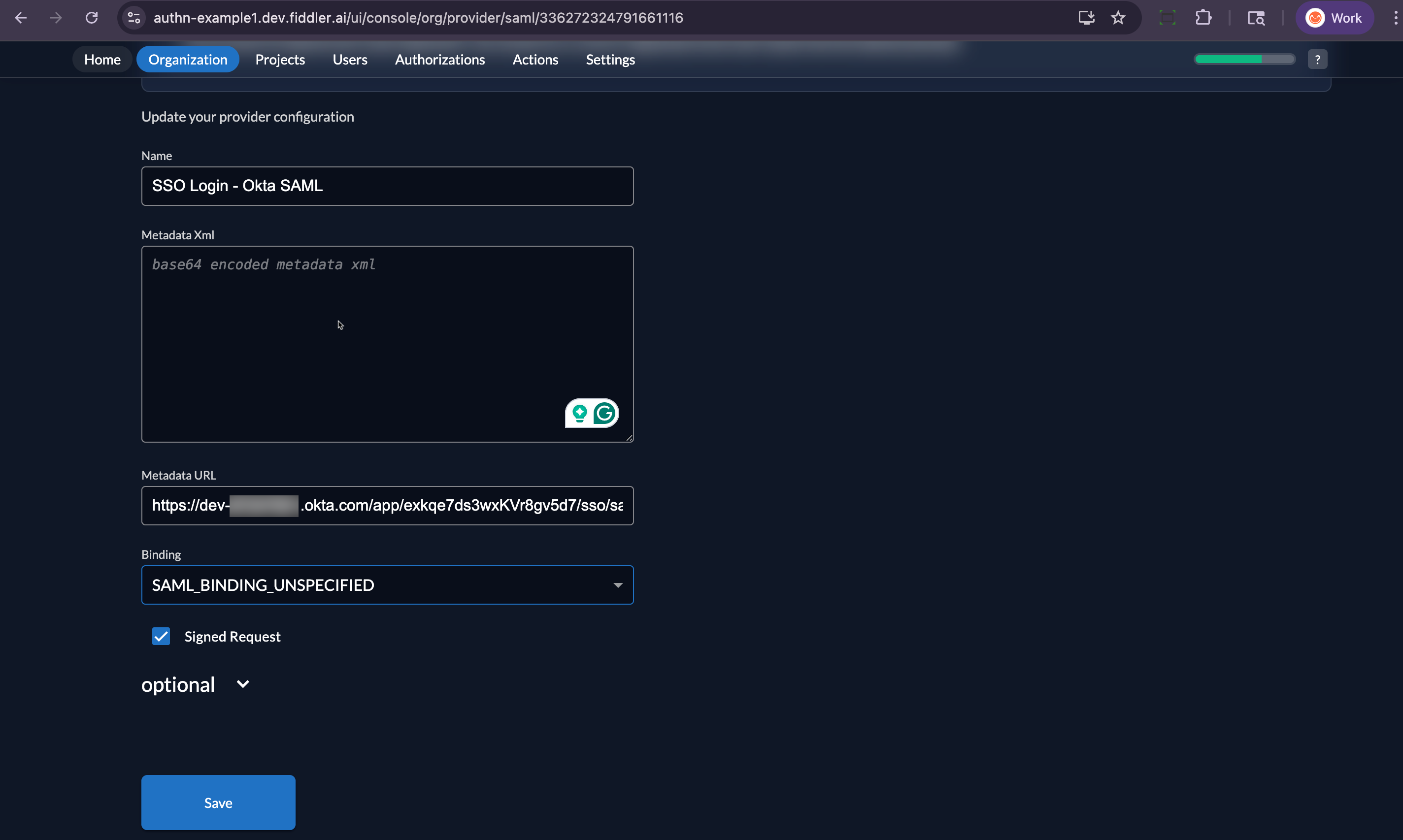
Task: Click inside the Metadata URL field
Action: point(387,505)
